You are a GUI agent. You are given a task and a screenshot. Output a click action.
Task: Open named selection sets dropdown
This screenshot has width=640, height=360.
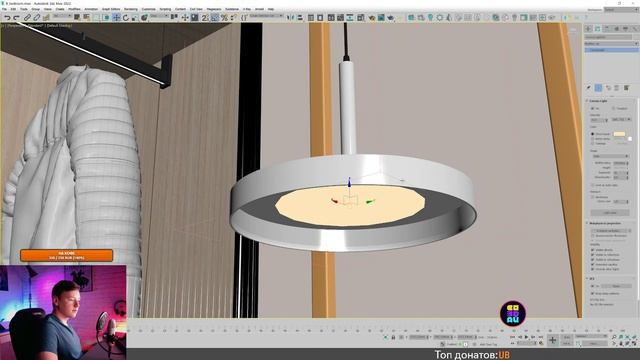coord(267,16)
